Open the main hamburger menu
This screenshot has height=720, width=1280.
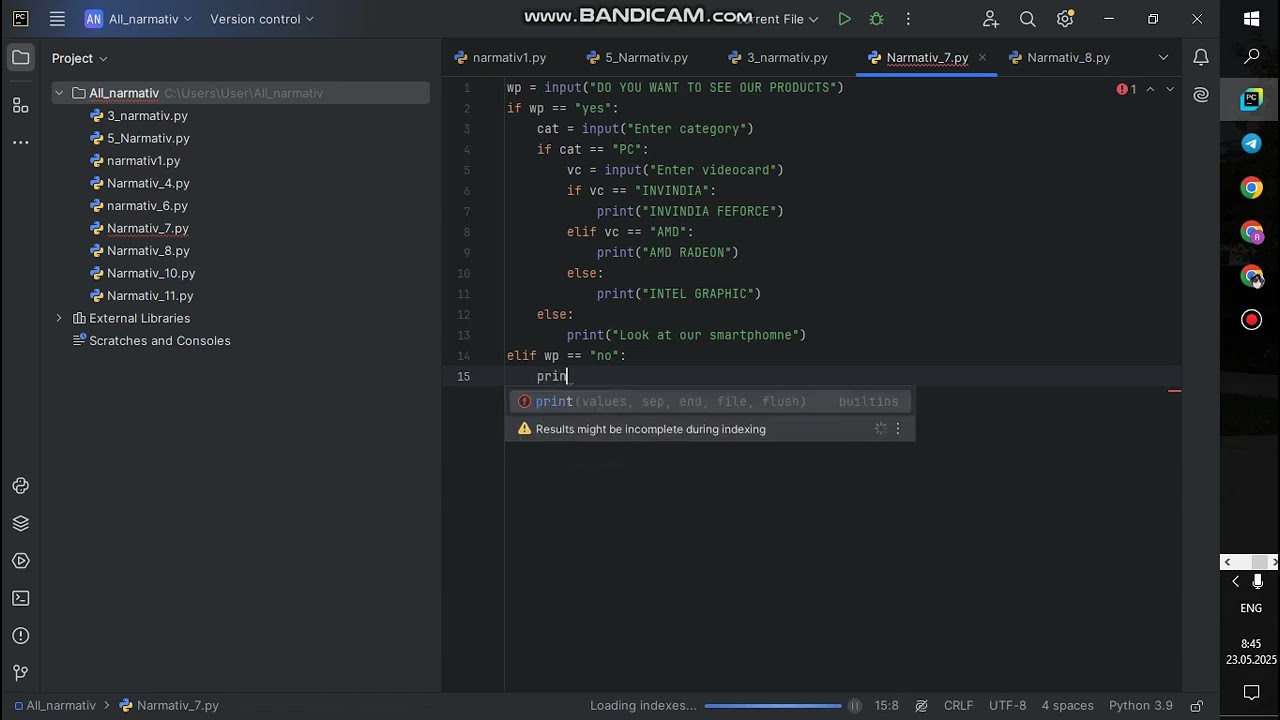[57, 19]
